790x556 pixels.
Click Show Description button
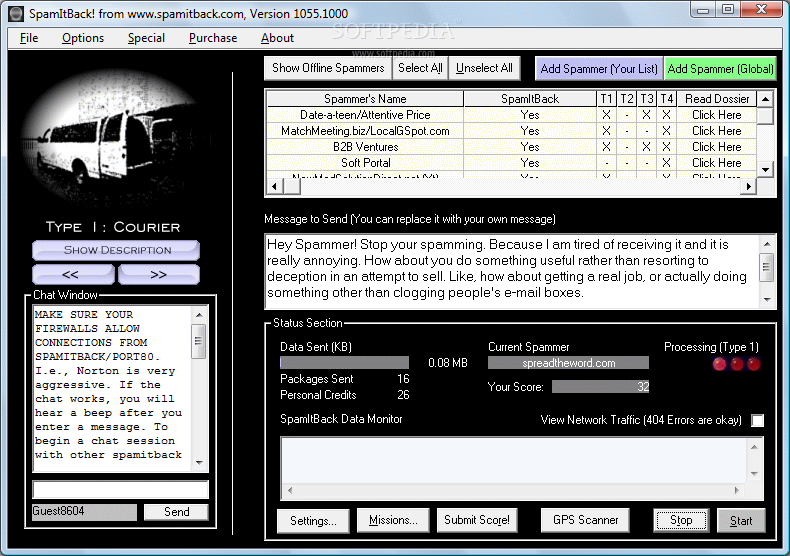116,250
